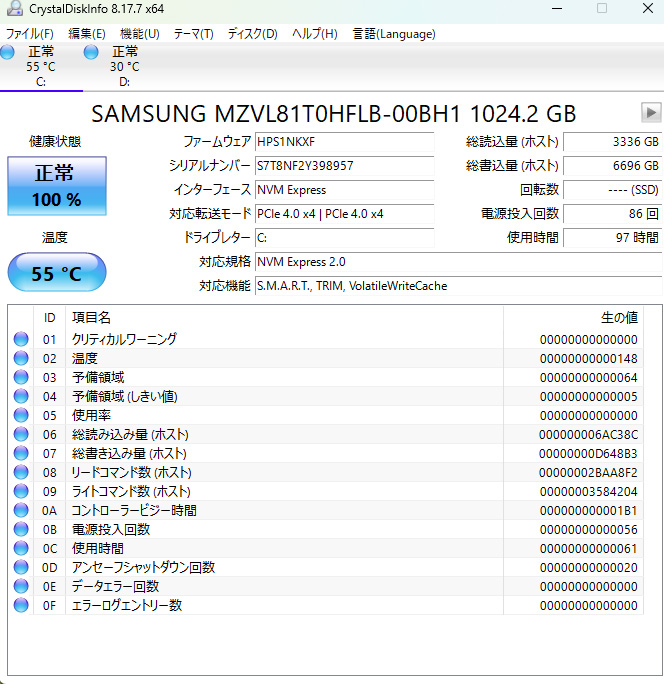This screenshot has width=664, height=684.
Task: Open the 機能(U) menu
Action: click(x=139, y=33)
